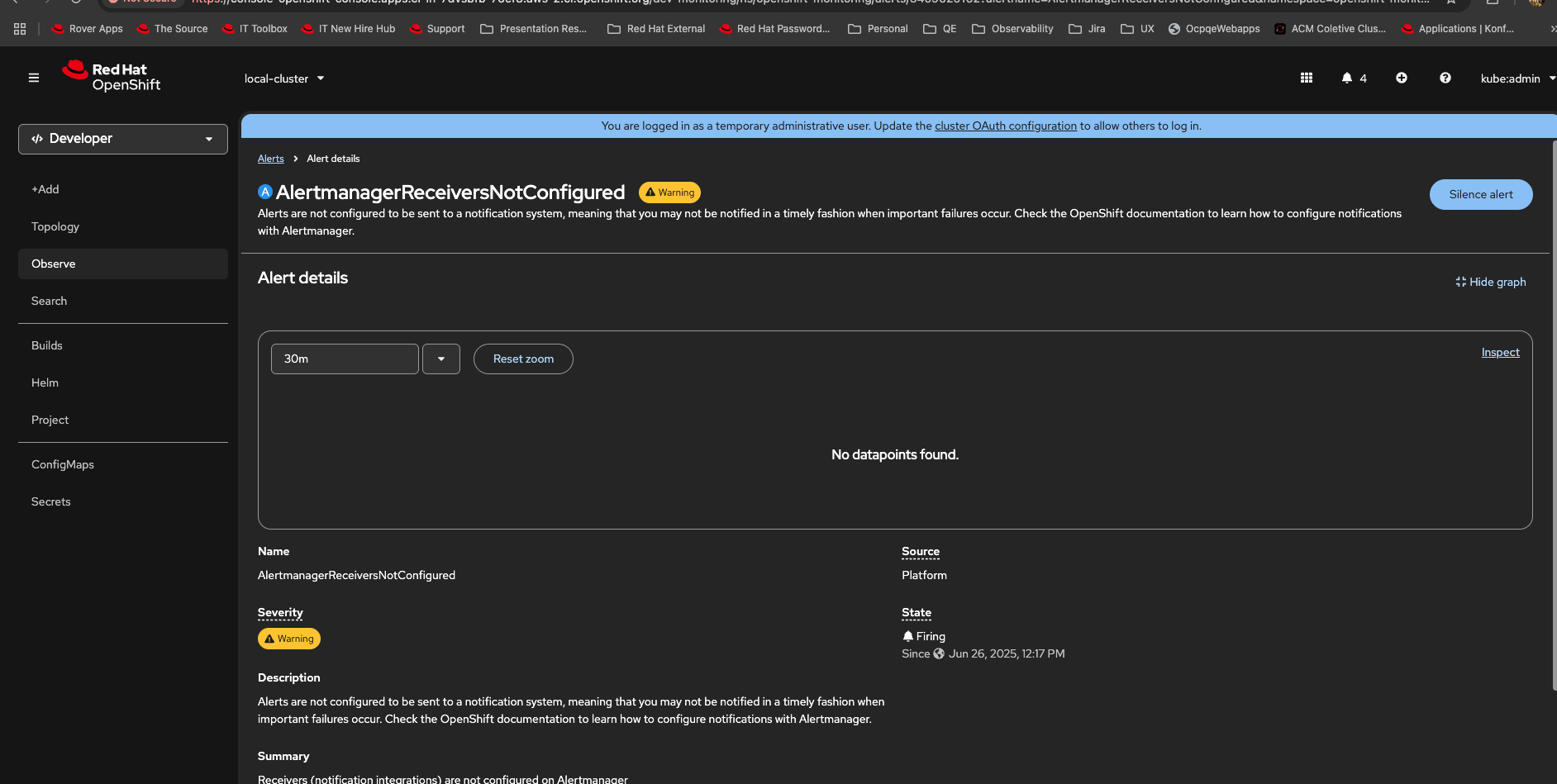Click the blue alert icon beside title

[x=265, y=192]
